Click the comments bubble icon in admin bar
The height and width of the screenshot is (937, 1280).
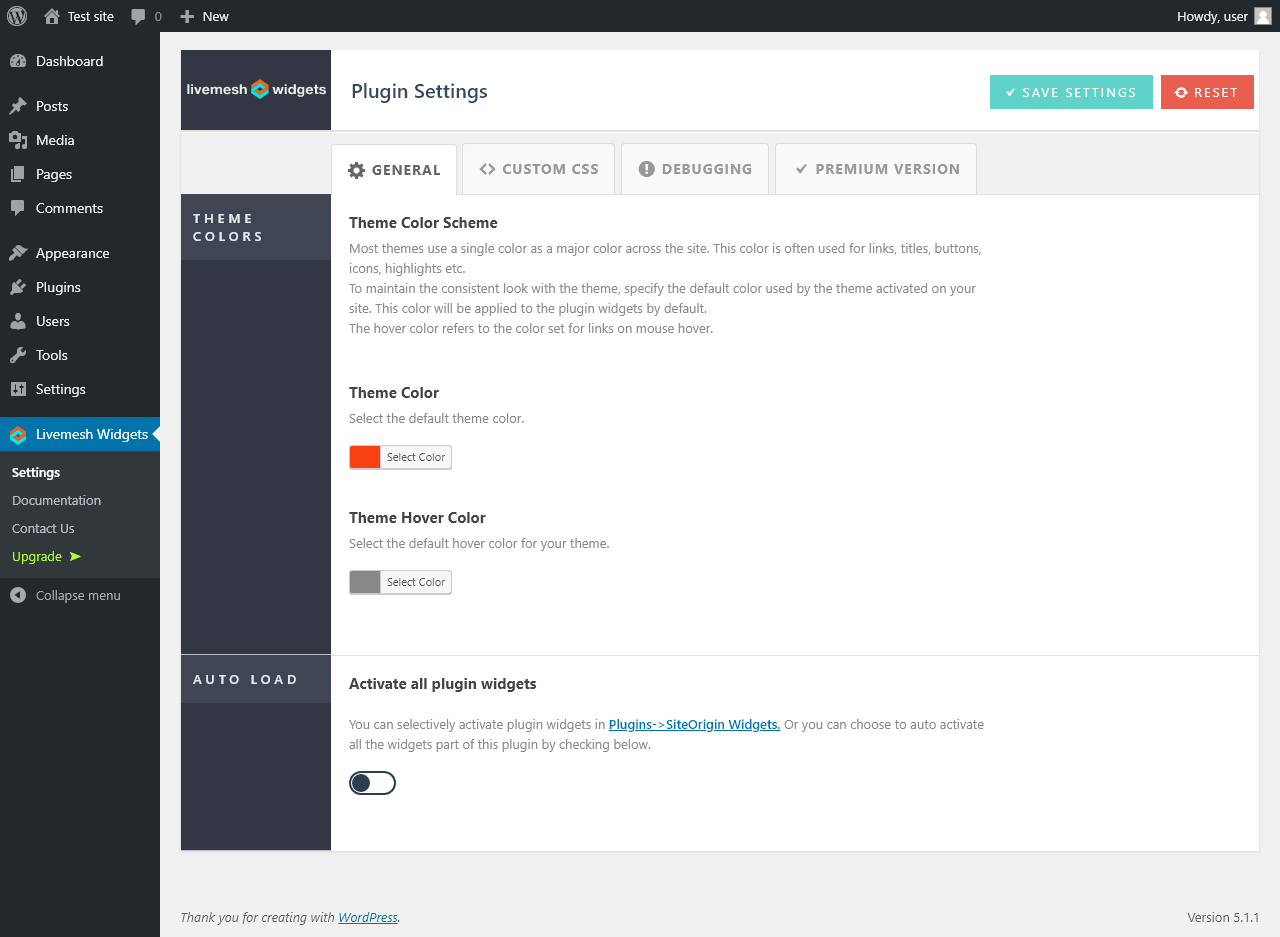pyautogui.click(x=138, y=16)
